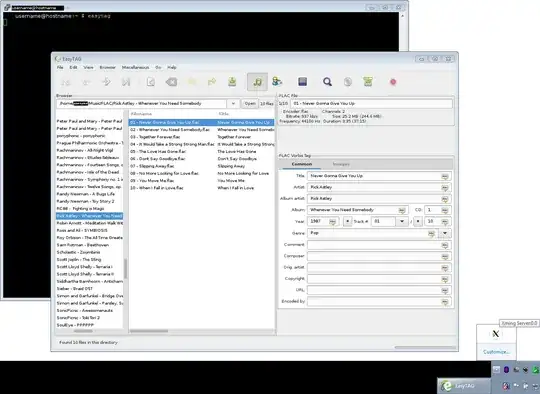Screen dimensions: 540x394
Task: Toggle the tree browser view button
Action: [257, 82]
